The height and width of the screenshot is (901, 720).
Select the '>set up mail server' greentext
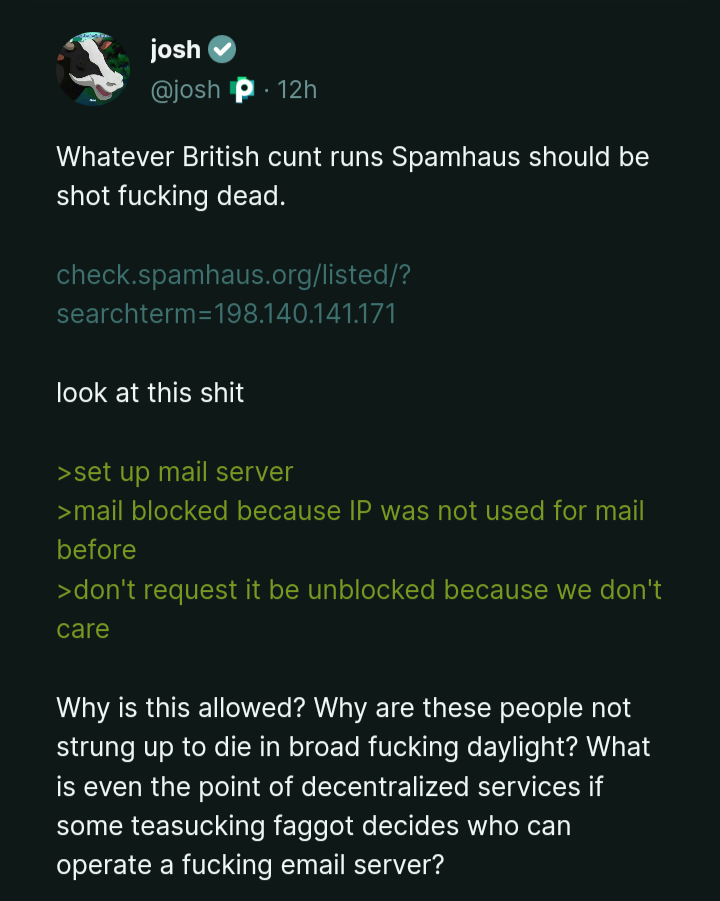175,472
